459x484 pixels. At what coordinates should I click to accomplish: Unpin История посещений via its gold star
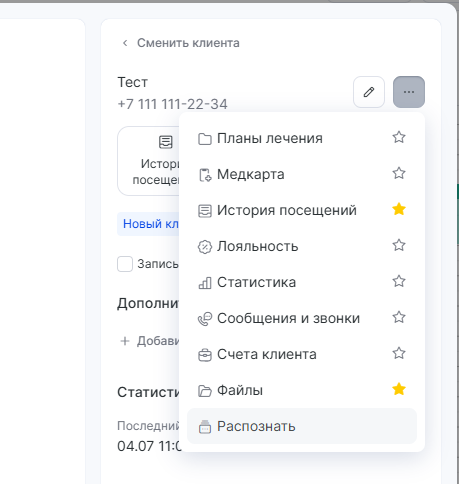pos(399,209)
